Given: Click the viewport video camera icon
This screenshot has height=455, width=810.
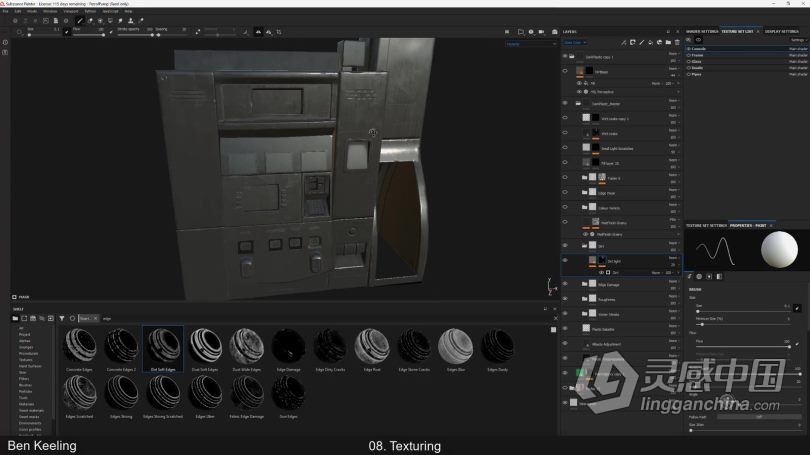Looking at the screenshot, I should [x=541, y=32].
